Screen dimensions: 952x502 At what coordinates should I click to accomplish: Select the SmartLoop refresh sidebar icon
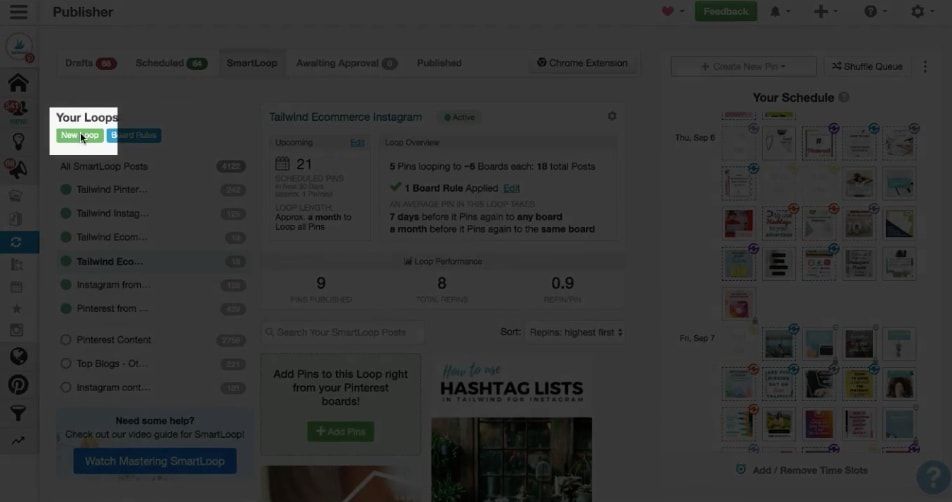click(x=16, y=242)
